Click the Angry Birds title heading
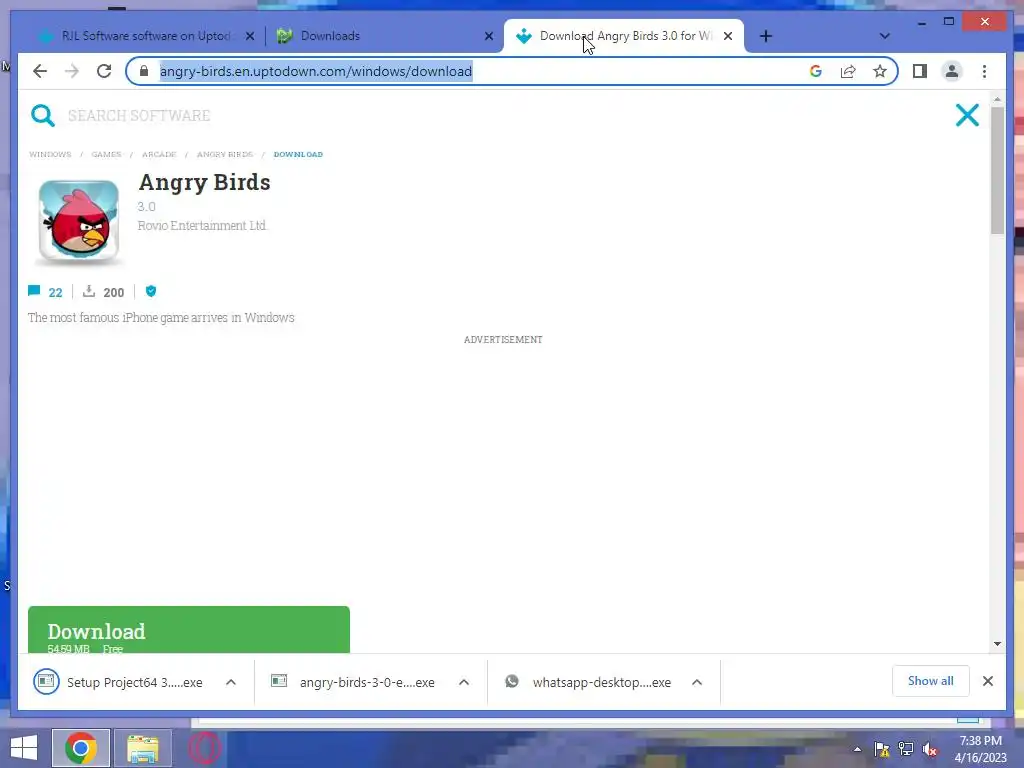The width and height of the screenshot is (1024, 768). [204, 183]
